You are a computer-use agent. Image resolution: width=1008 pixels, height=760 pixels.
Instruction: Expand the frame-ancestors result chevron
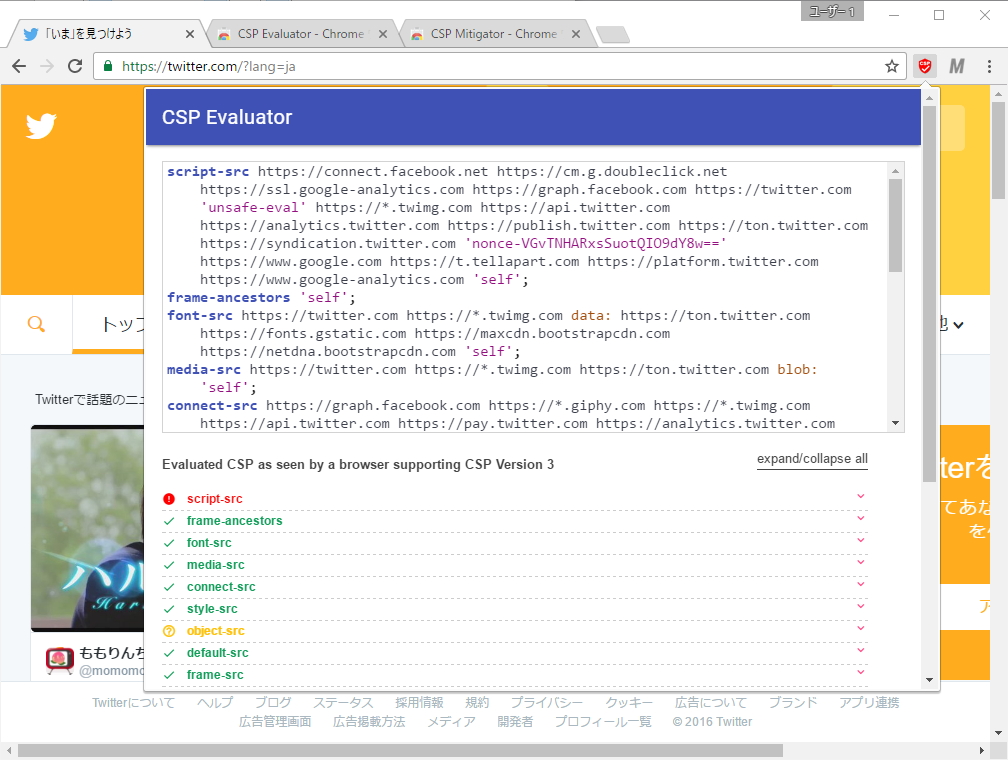(861, 518)
